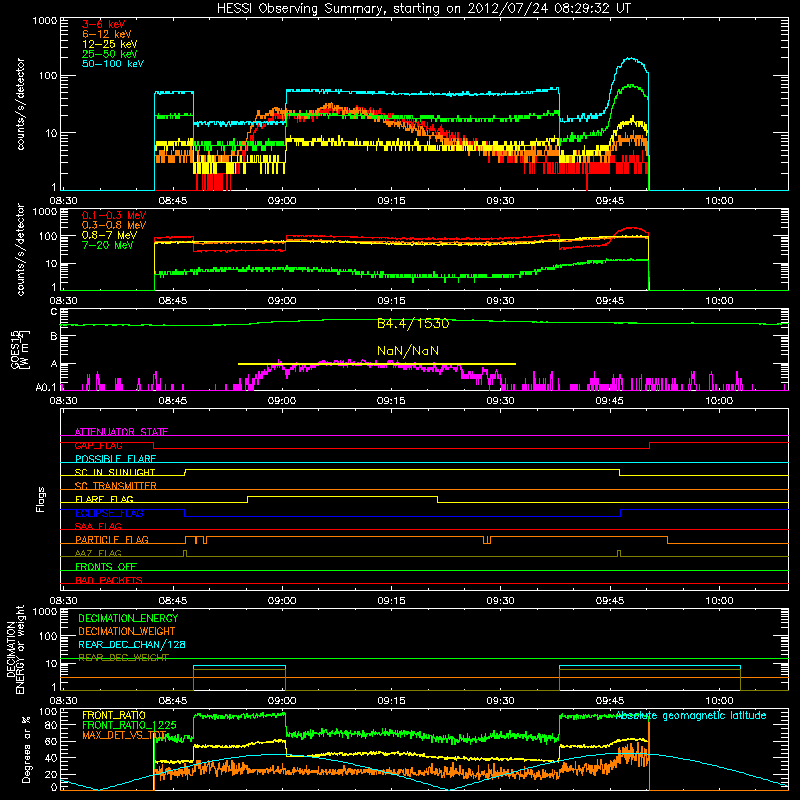
Task: Click the DECIMATION_ENERGY legend entry
Action: pos(128,618)
